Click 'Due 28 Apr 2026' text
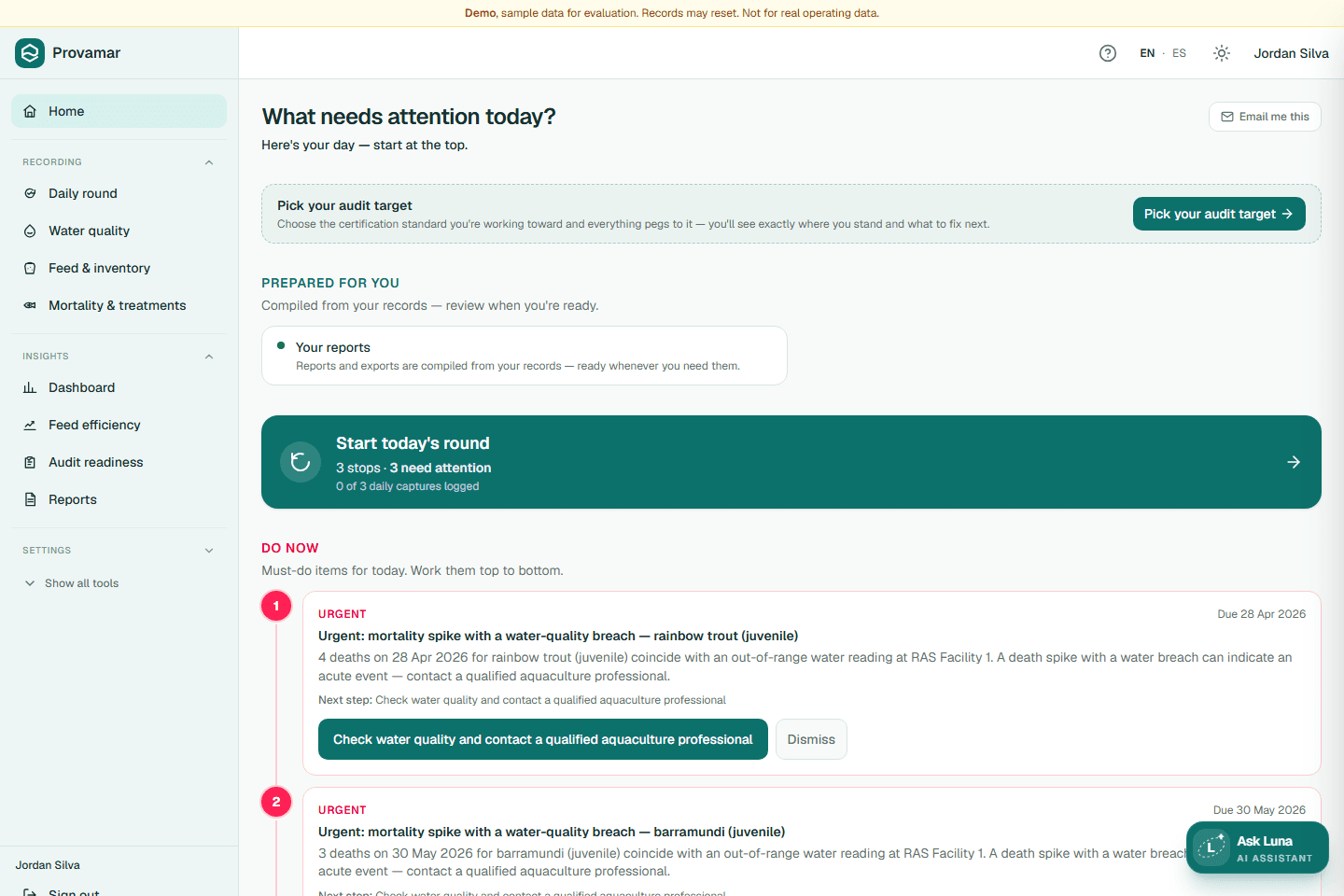Viewport: 1344px width, 896px height. [1261, 614]
